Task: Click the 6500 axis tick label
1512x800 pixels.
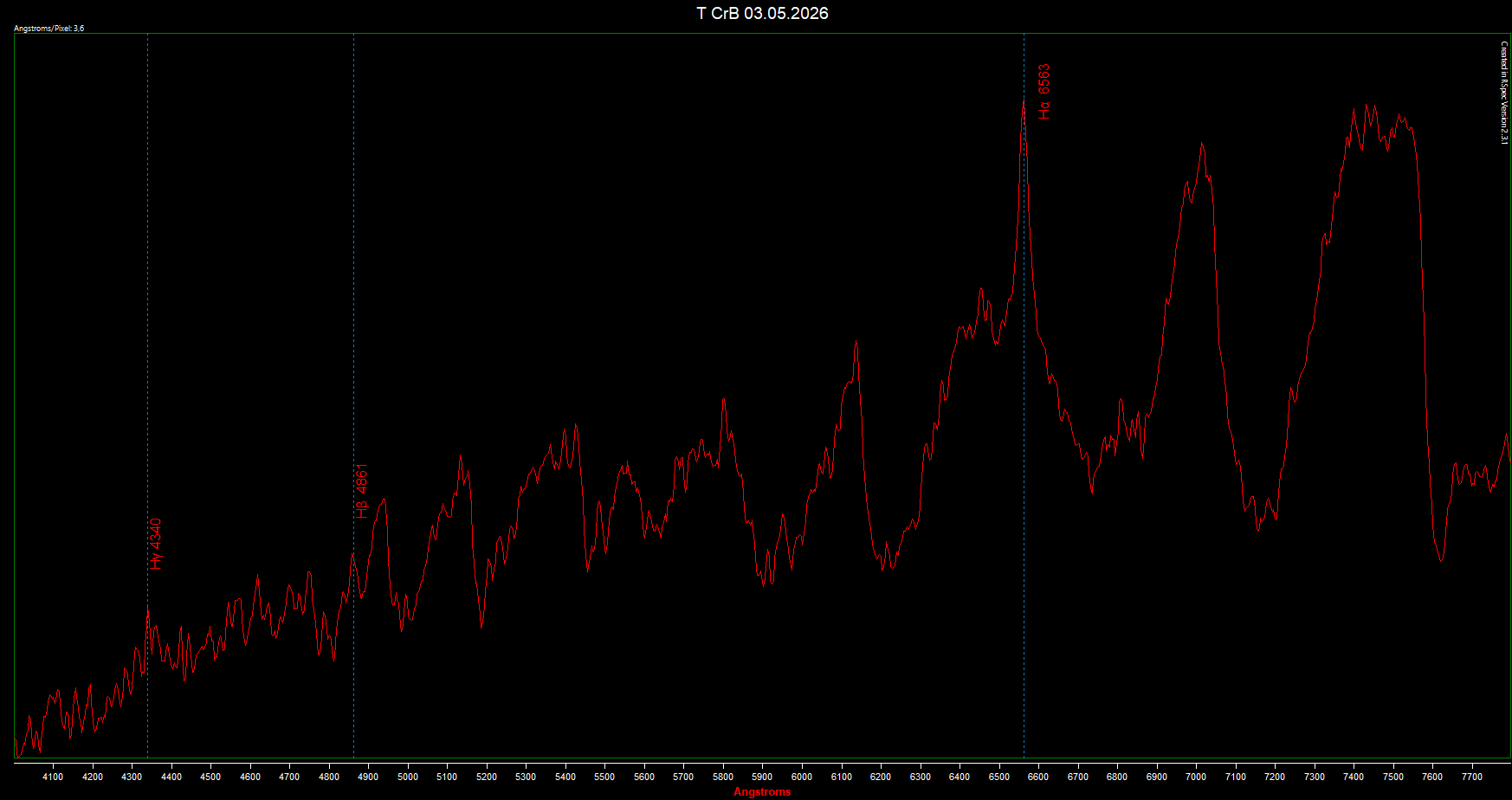Action: pos(999,777)
